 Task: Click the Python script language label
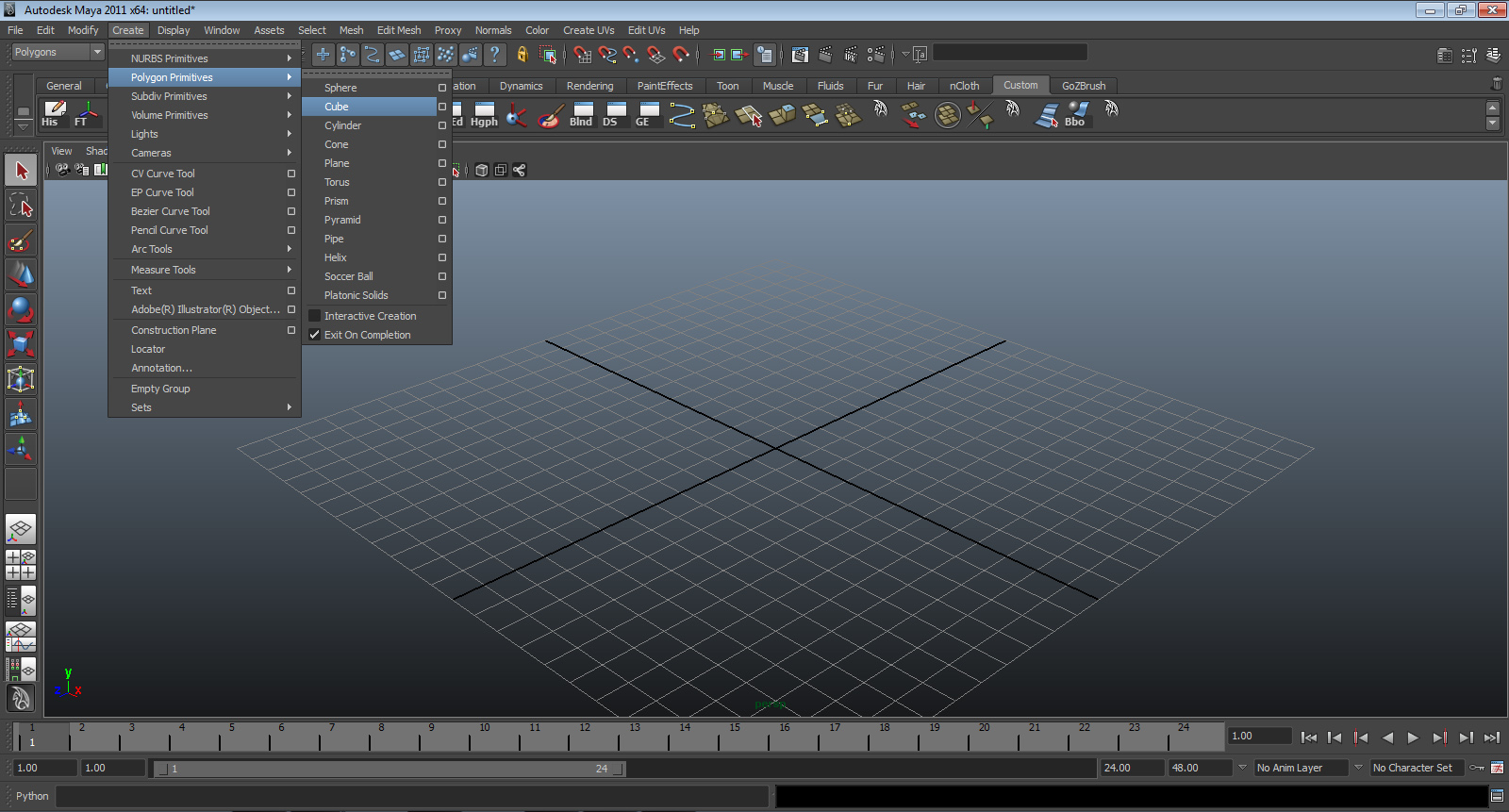(32, 796)
